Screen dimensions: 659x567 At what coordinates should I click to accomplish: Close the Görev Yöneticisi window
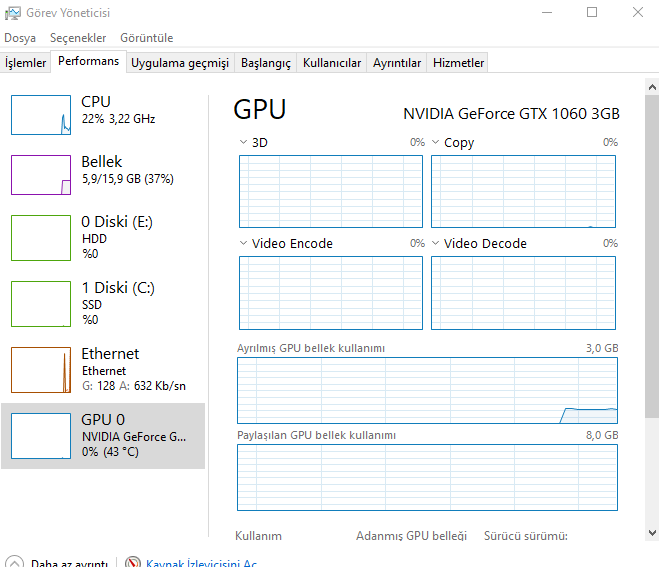[638, 13]
